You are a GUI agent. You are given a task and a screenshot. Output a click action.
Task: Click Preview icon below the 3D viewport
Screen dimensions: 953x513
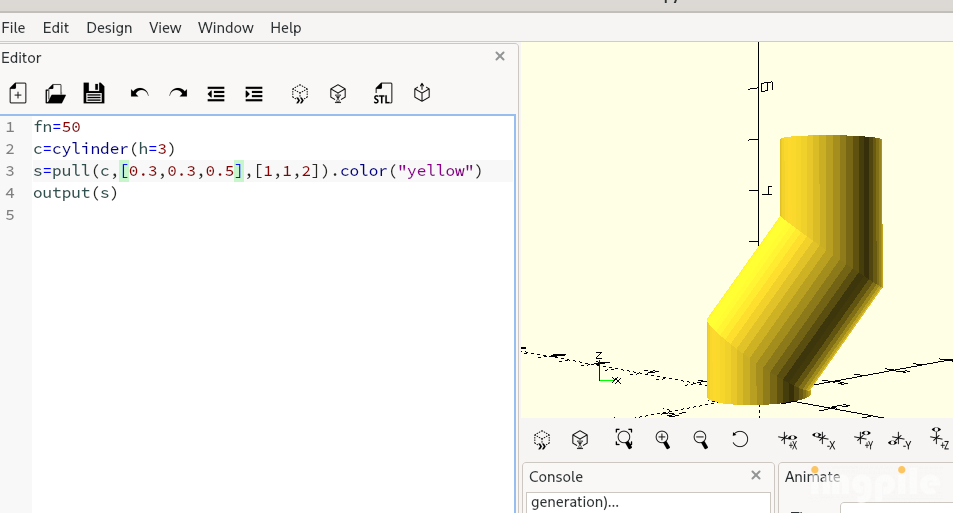(542, 439)
